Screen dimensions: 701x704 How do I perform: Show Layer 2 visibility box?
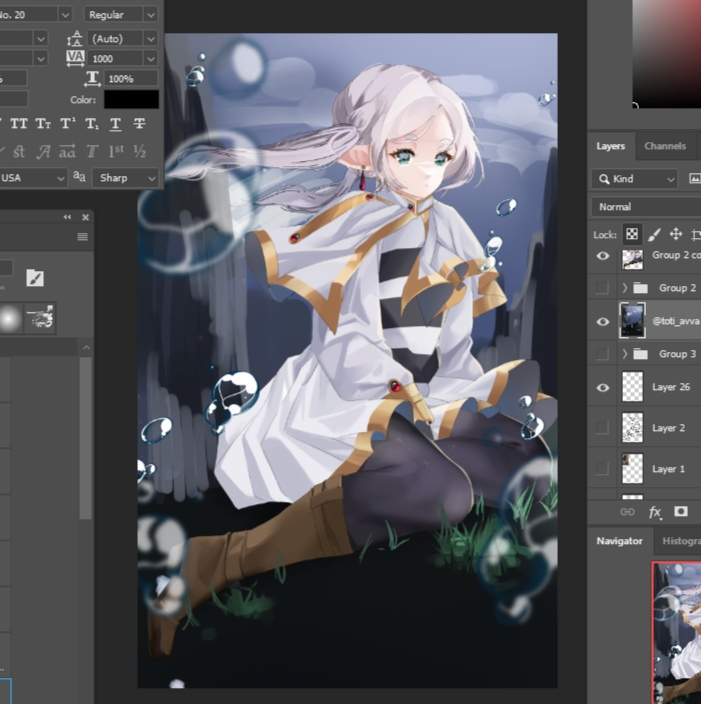tap(602, 428)
